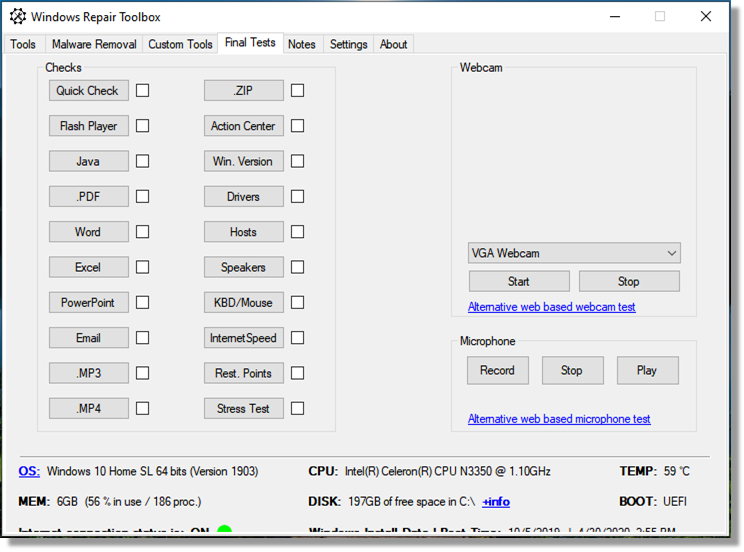The height and width of the screenshot is (552, 744).
Task: Open the Hosts file check
Action: 244,232
